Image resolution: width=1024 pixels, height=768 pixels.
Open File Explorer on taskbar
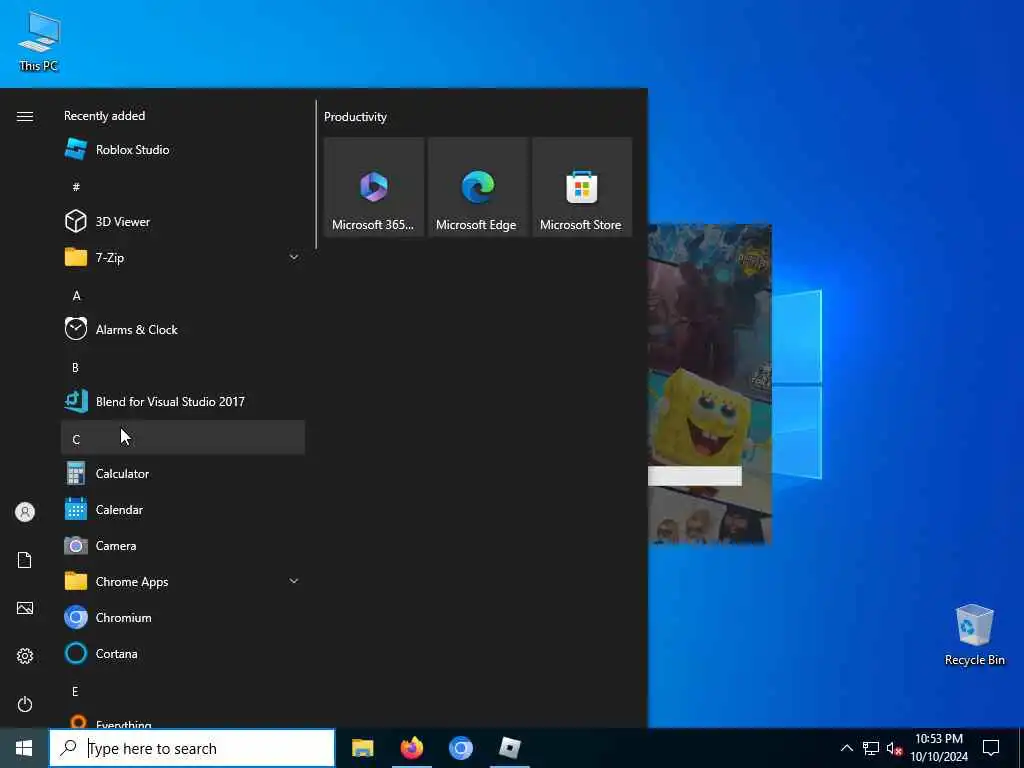point(362,748)
